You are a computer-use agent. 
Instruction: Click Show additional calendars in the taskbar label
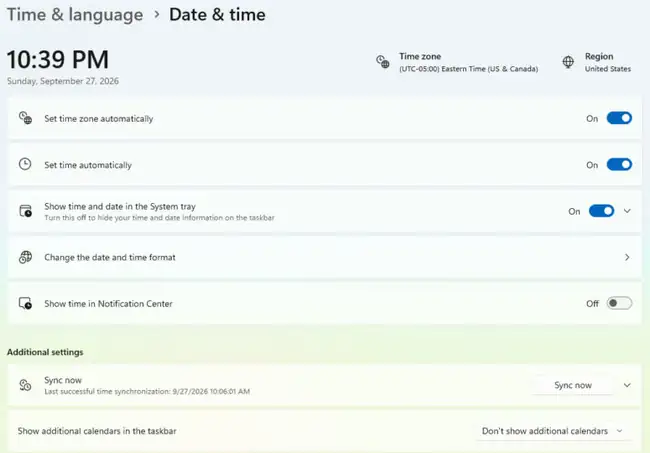tap(97, 431)
